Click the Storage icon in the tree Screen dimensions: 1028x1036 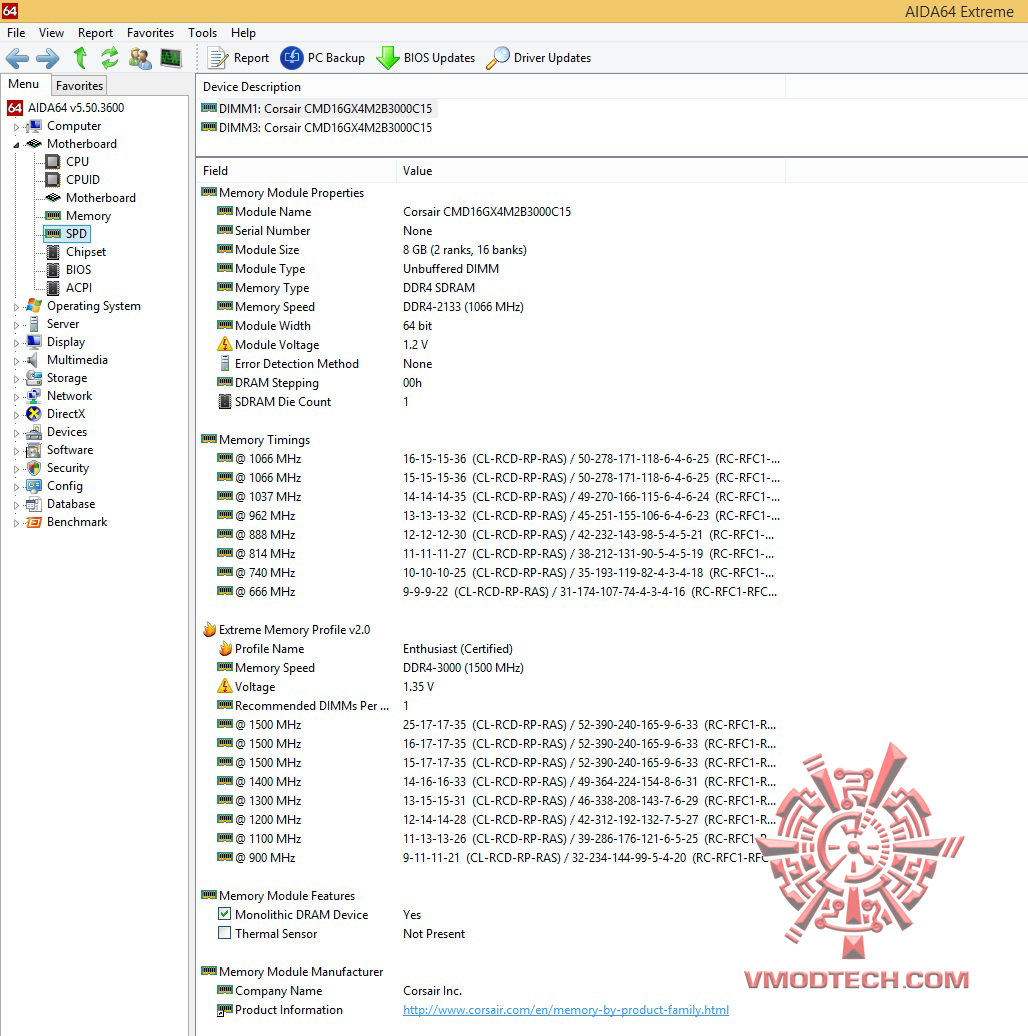34,378
